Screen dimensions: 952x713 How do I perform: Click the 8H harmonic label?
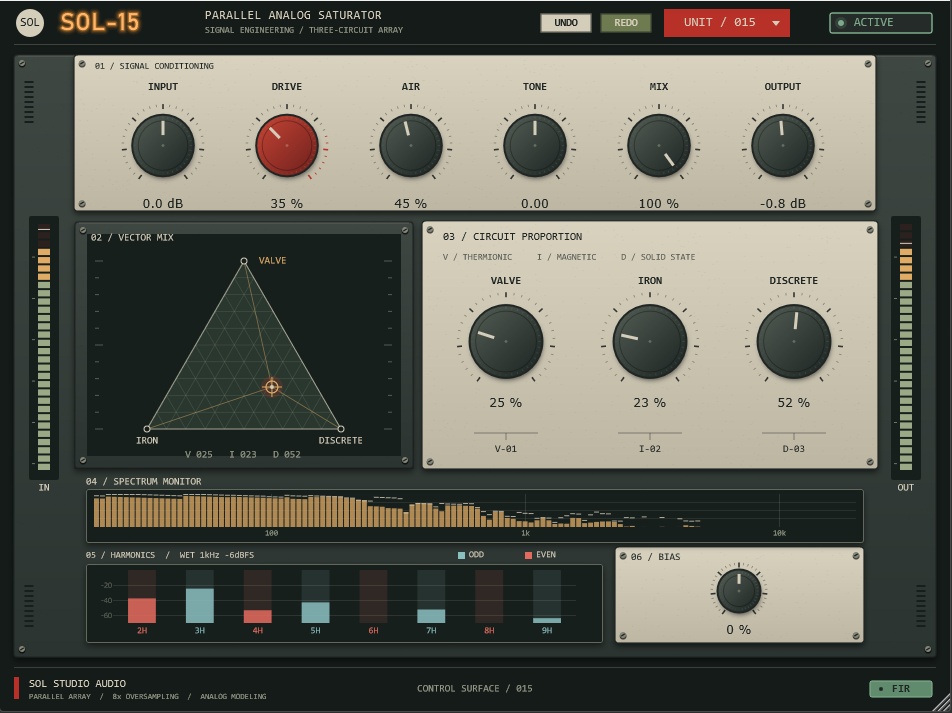pos(489,631)
